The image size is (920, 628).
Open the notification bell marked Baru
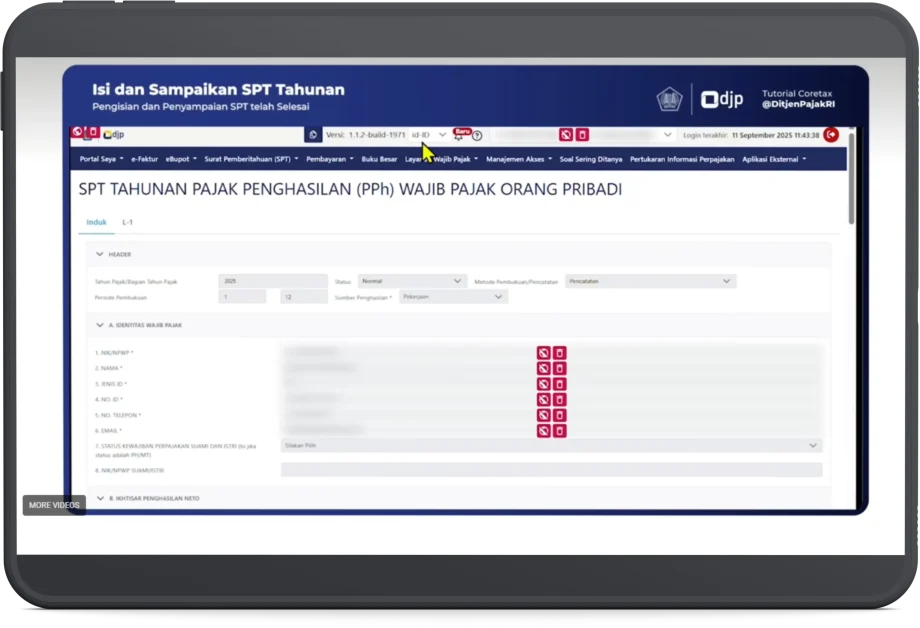pyautogui.click(x=460, y=135)
